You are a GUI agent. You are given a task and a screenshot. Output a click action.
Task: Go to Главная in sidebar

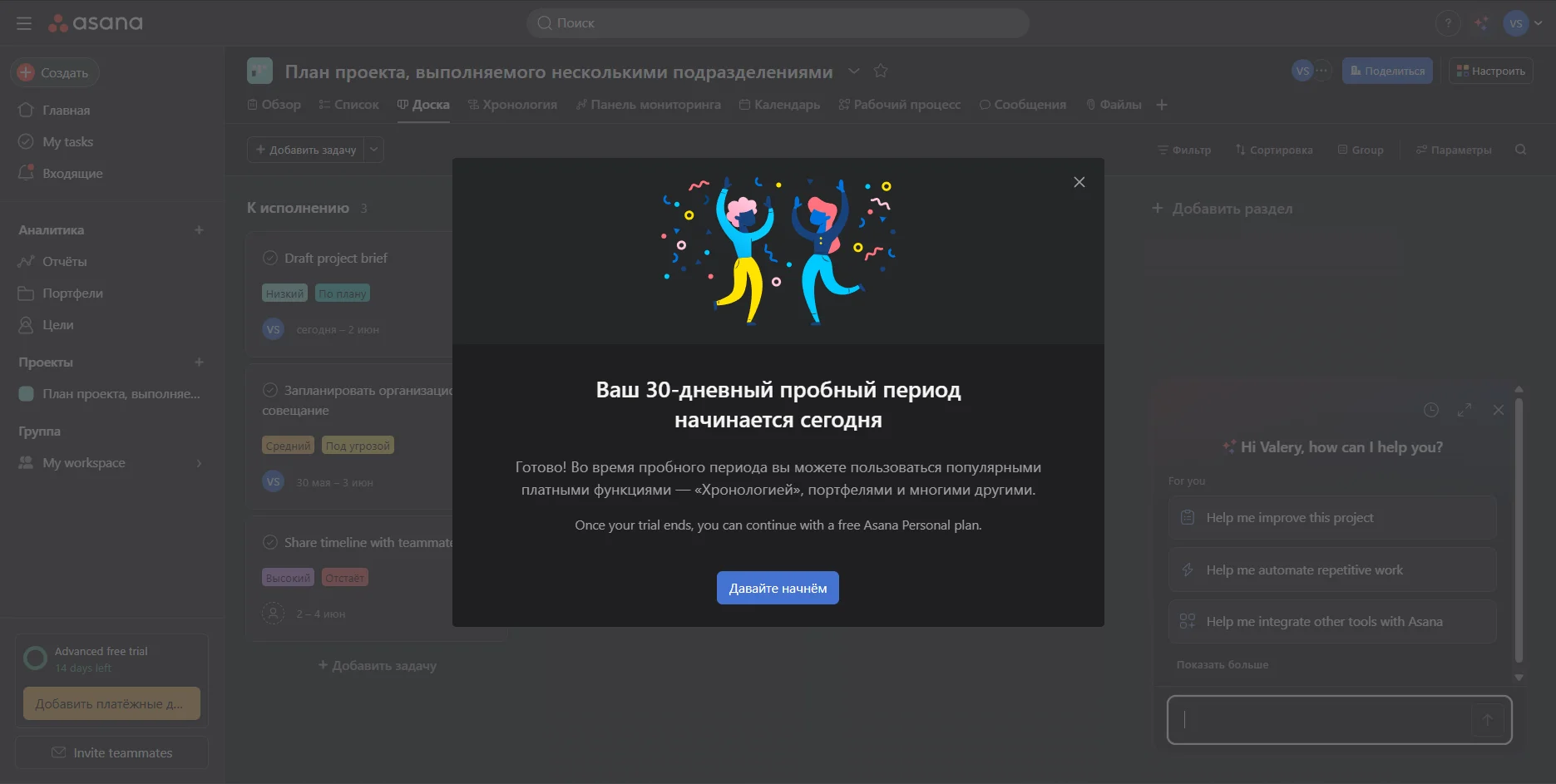[x=66, y=110]
